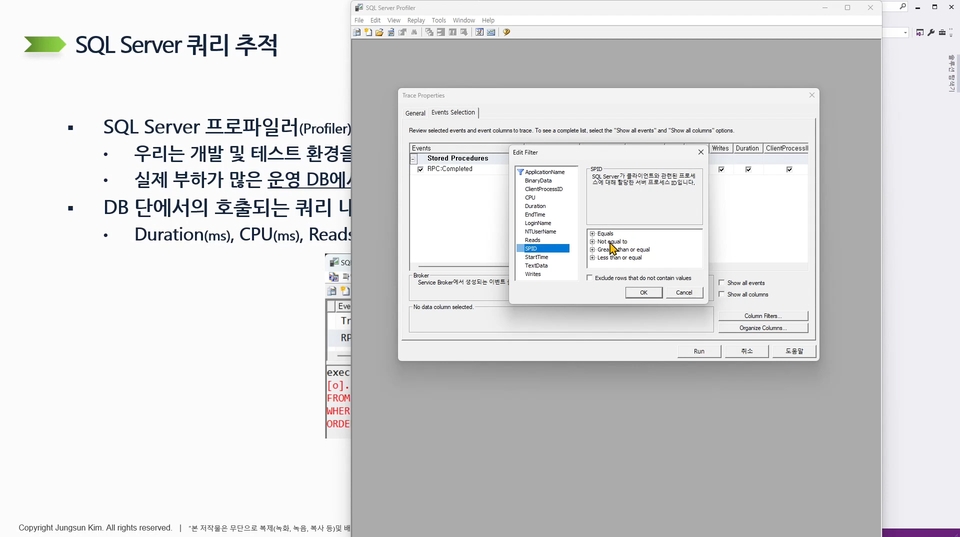This screenshot has height=537, width=960.
Task: Click the yellow Help toolbar icon
Action: [x=506, y=32]
